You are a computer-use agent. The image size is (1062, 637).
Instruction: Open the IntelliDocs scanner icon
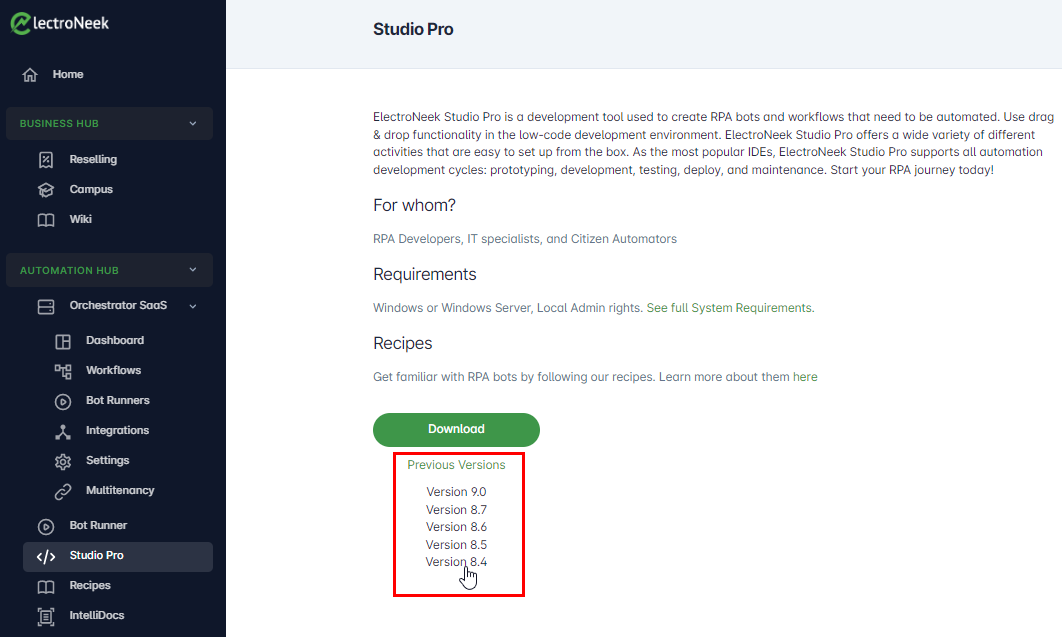pos(45,616)
